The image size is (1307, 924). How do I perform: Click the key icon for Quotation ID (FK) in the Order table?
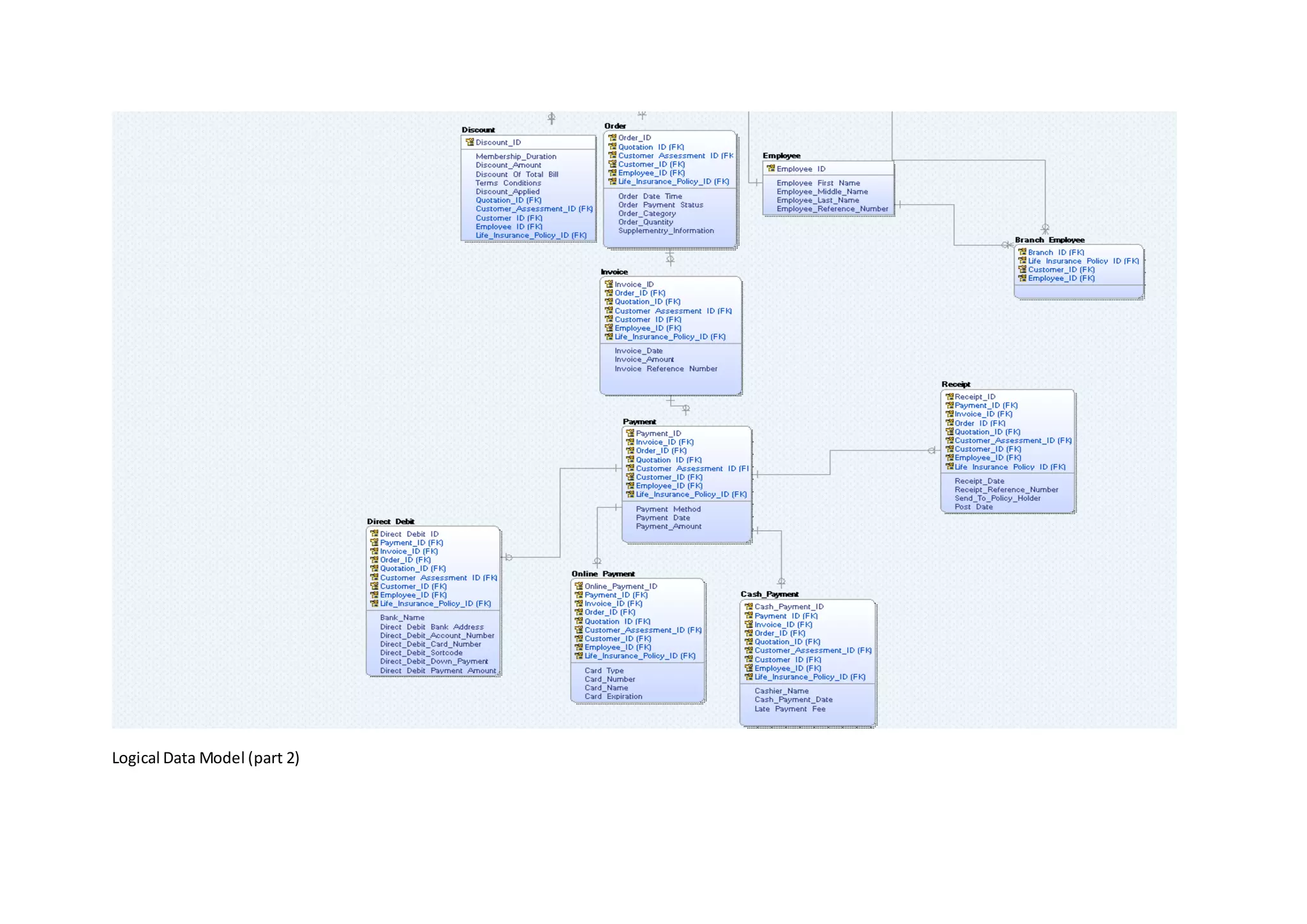(612, 147)
